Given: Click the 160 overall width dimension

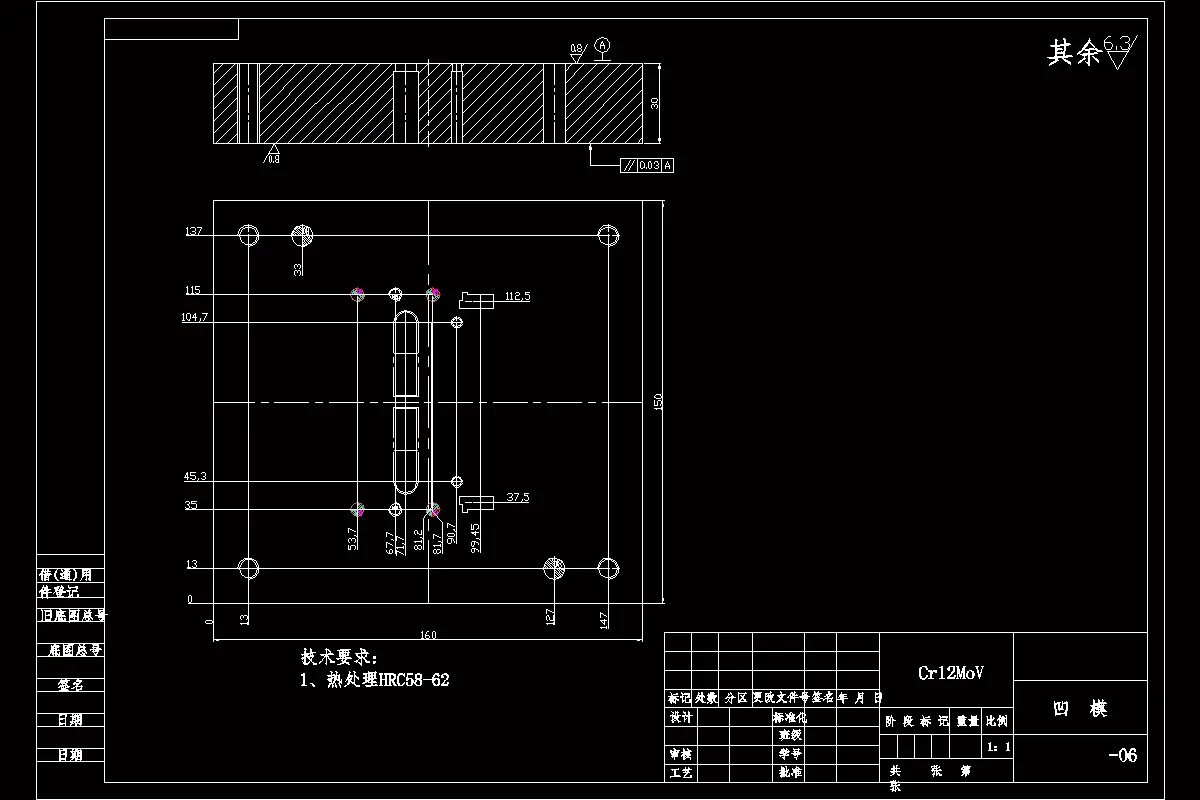Looking at the screenshot, I should pyautogui.click(x=428, y=634).
